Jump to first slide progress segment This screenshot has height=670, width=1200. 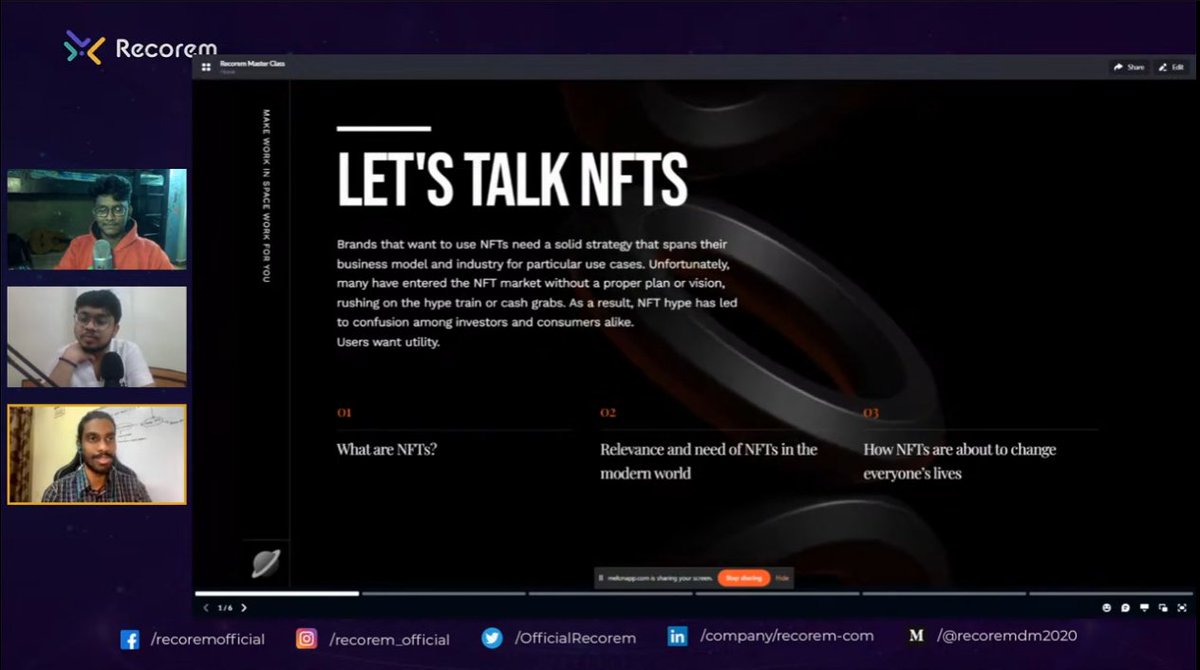[x=277, y=593]
